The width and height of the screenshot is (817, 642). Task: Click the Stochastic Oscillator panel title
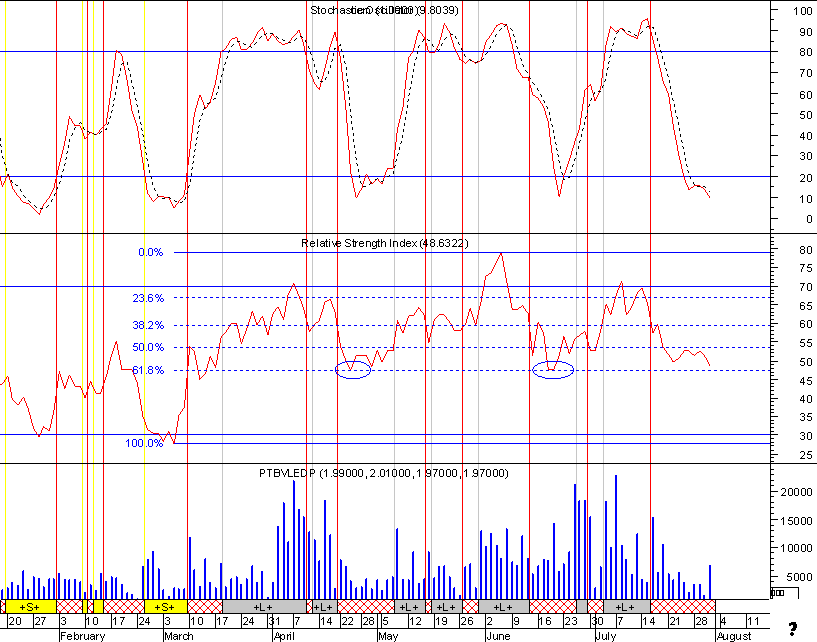385,10
